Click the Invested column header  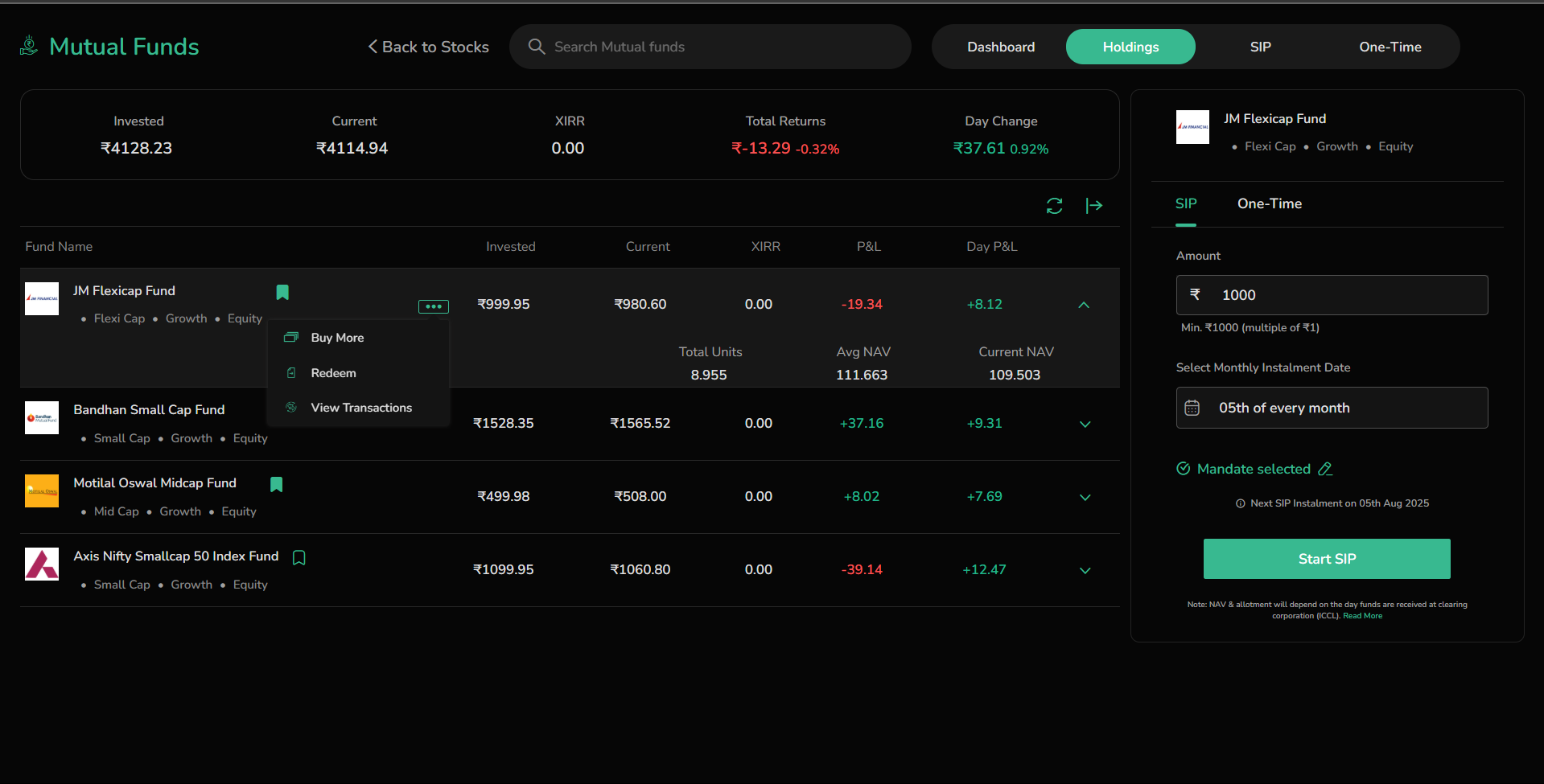point(511,247)
